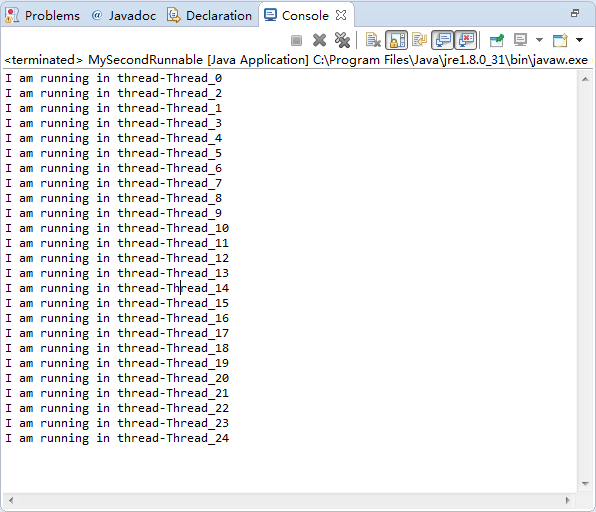Click the output line ending Thread_2
Image resolution: width=596 pixels, height=512 pixels.
[113, 93]
